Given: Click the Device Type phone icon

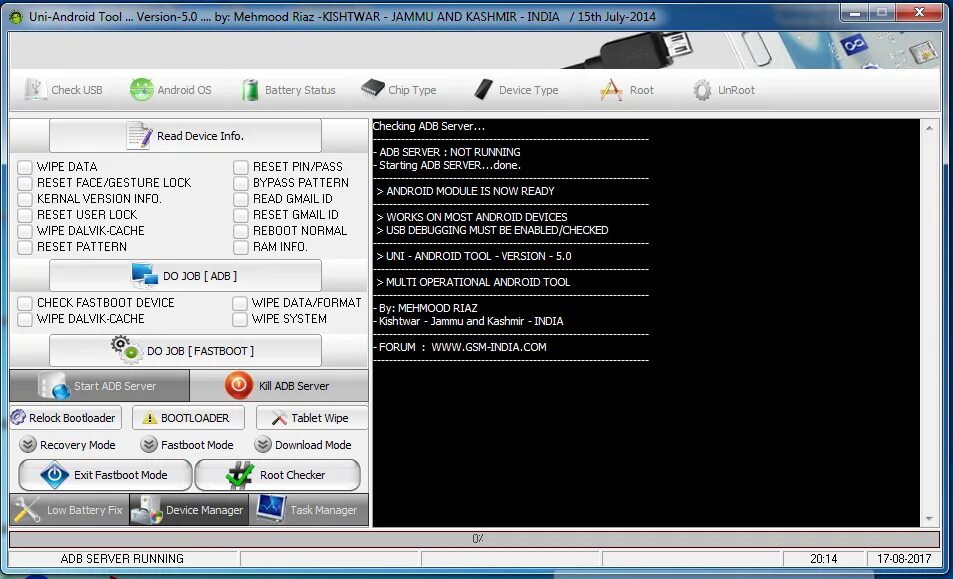Looking at the screenshot, I should [x=484, y=89].
